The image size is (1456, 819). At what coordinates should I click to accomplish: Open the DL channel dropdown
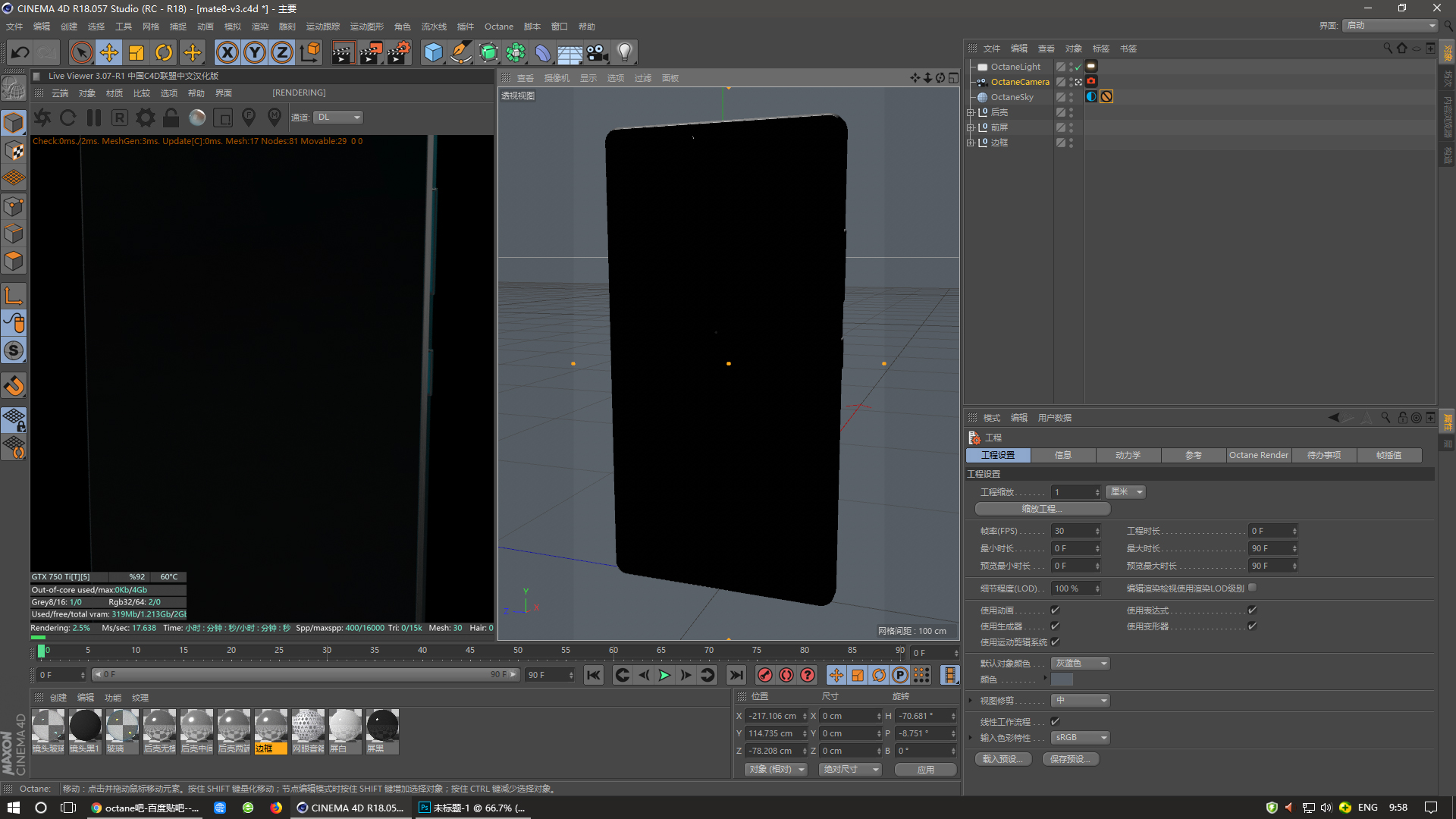(x=337, y=118)
